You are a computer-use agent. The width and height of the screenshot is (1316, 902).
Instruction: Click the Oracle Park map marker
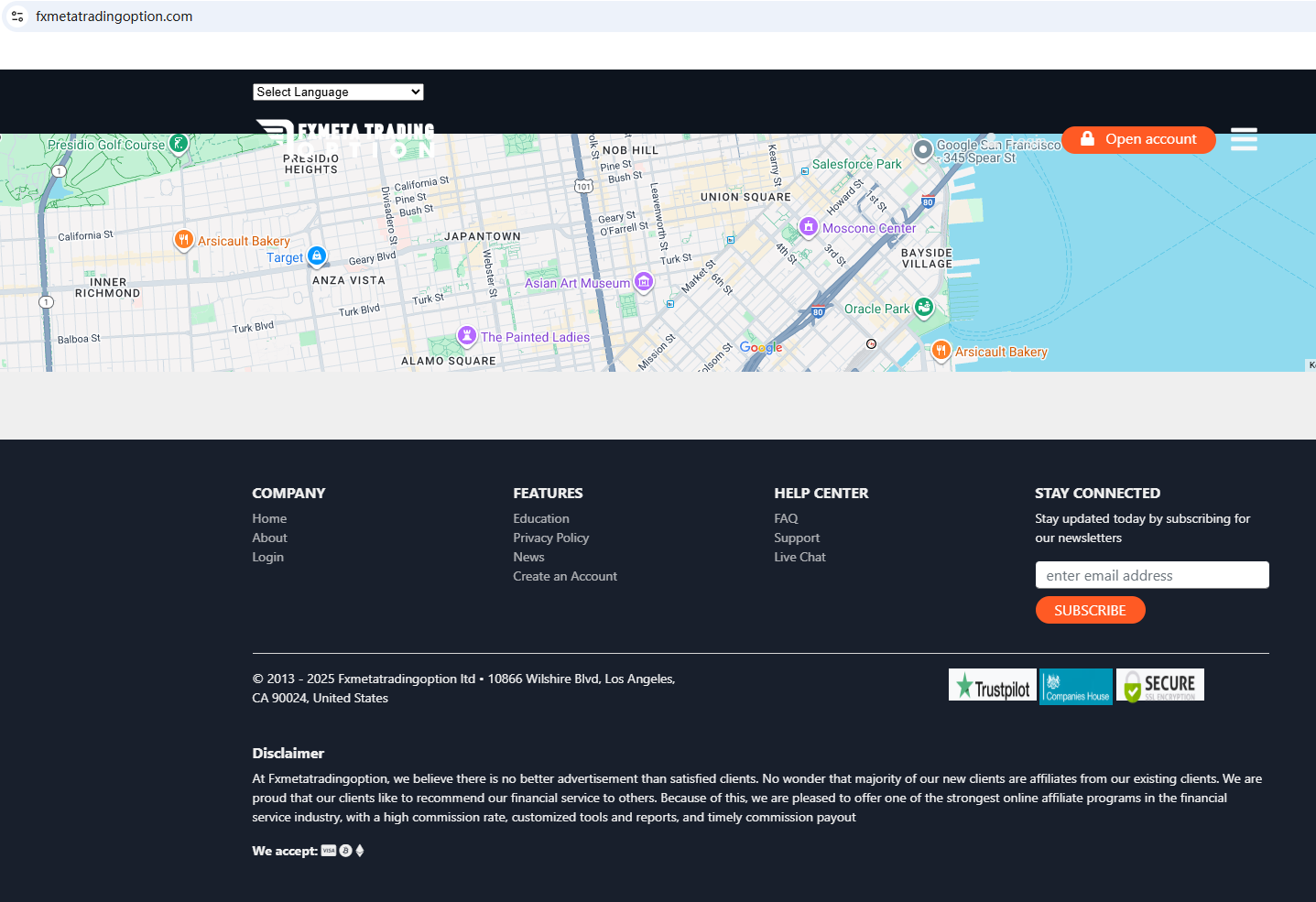[924, 308]
